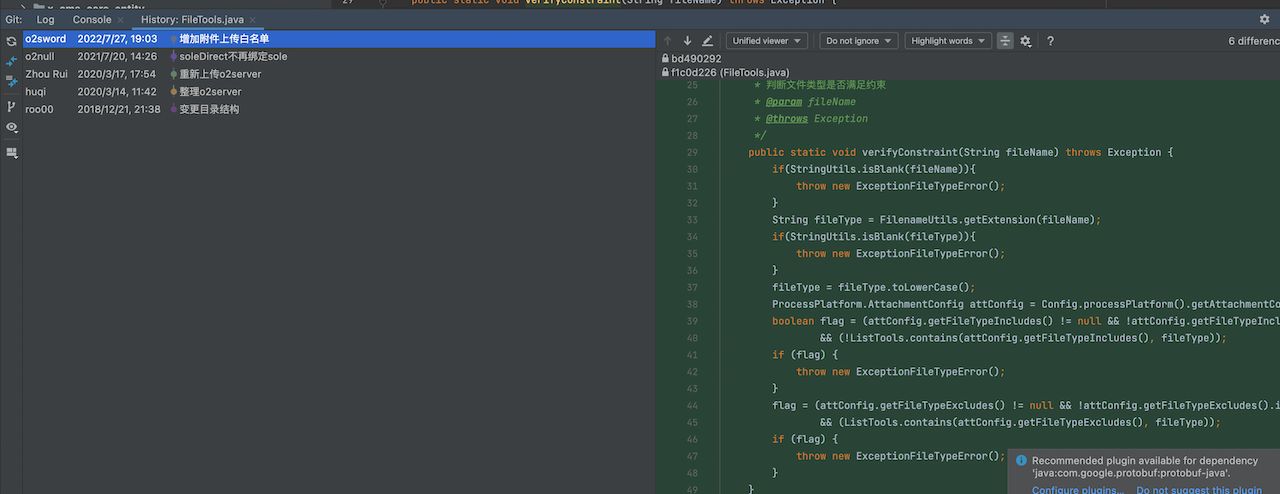Screen dimensions: 1280x494
Task: Click the branch icon in left sidebar
Action: coord(12,107)
